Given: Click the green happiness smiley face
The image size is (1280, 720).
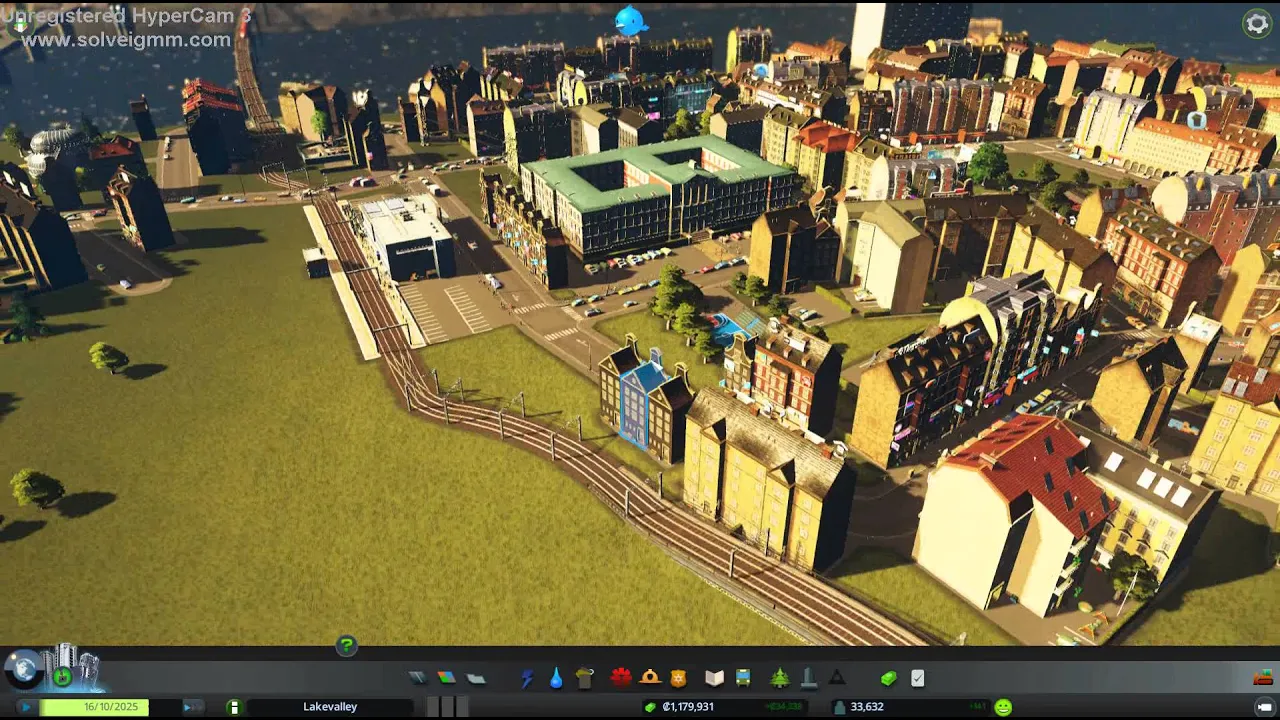Looking at the screenshot, I should pos(1003,707).
